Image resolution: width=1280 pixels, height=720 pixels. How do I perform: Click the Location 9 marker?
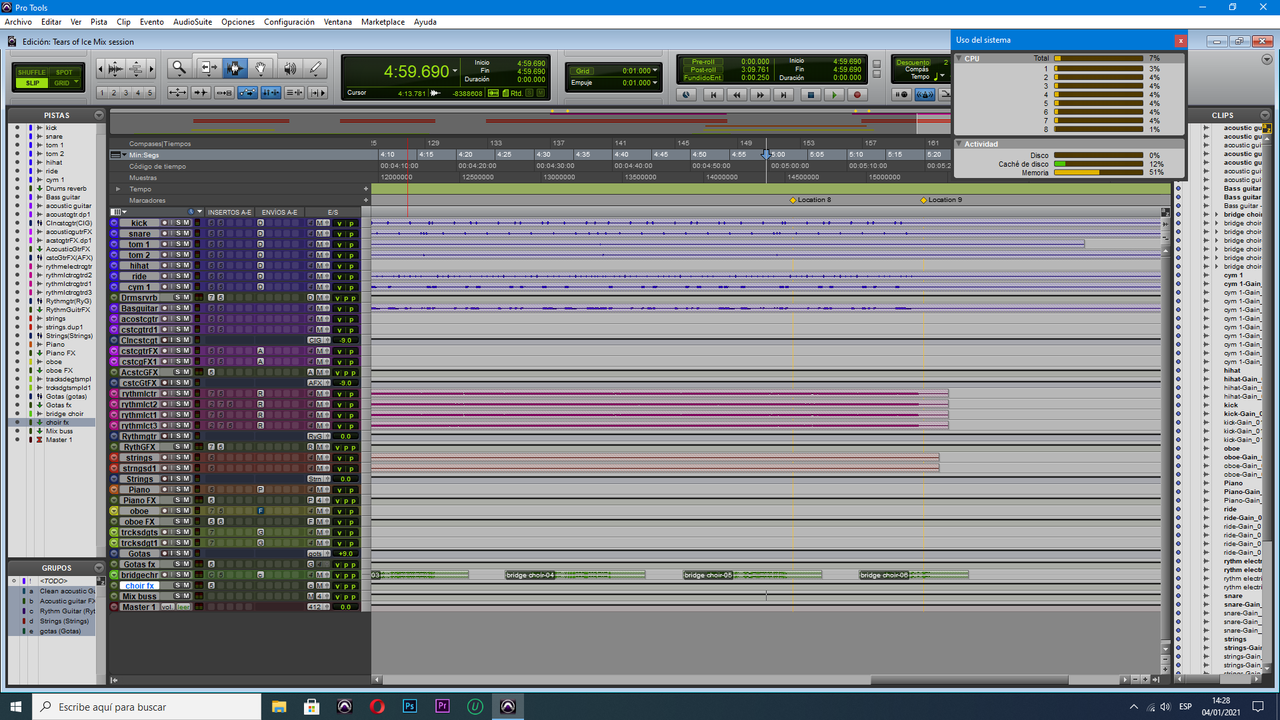click(941, 200)
